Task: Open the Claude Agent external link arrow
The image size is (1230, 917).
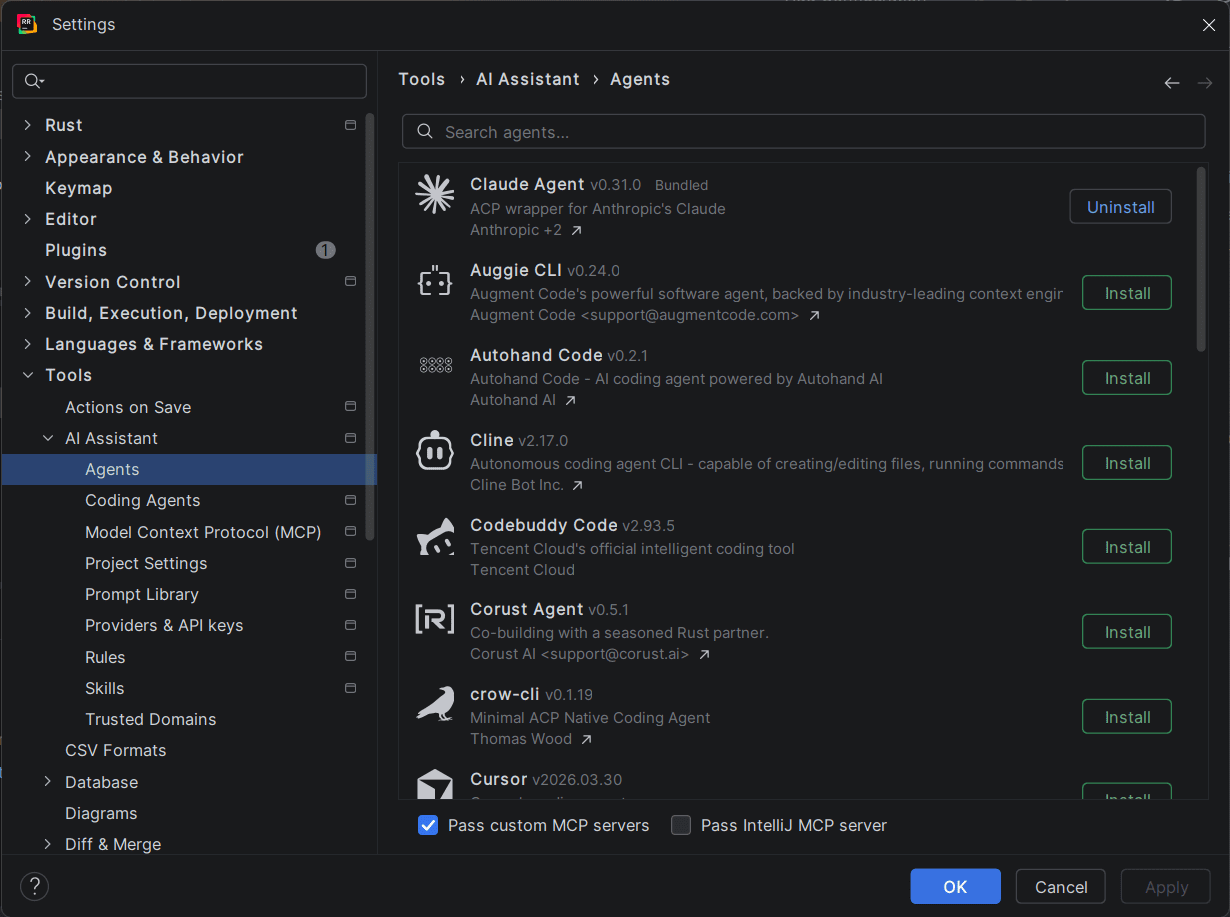Action: click(x=576, y=231)
